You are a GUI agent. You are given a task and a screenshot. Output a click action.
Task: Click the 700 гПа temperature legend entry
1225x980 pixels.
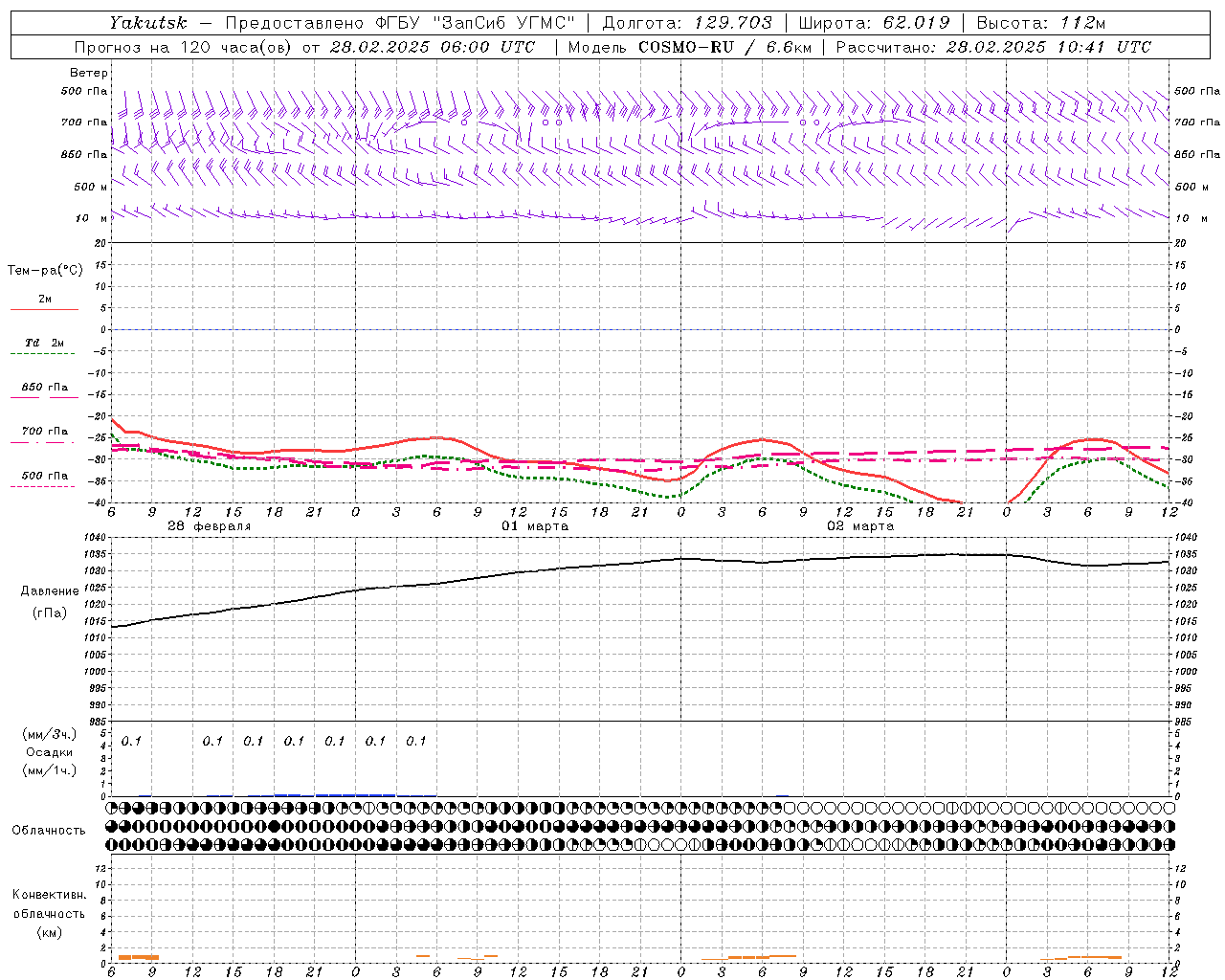44,434
